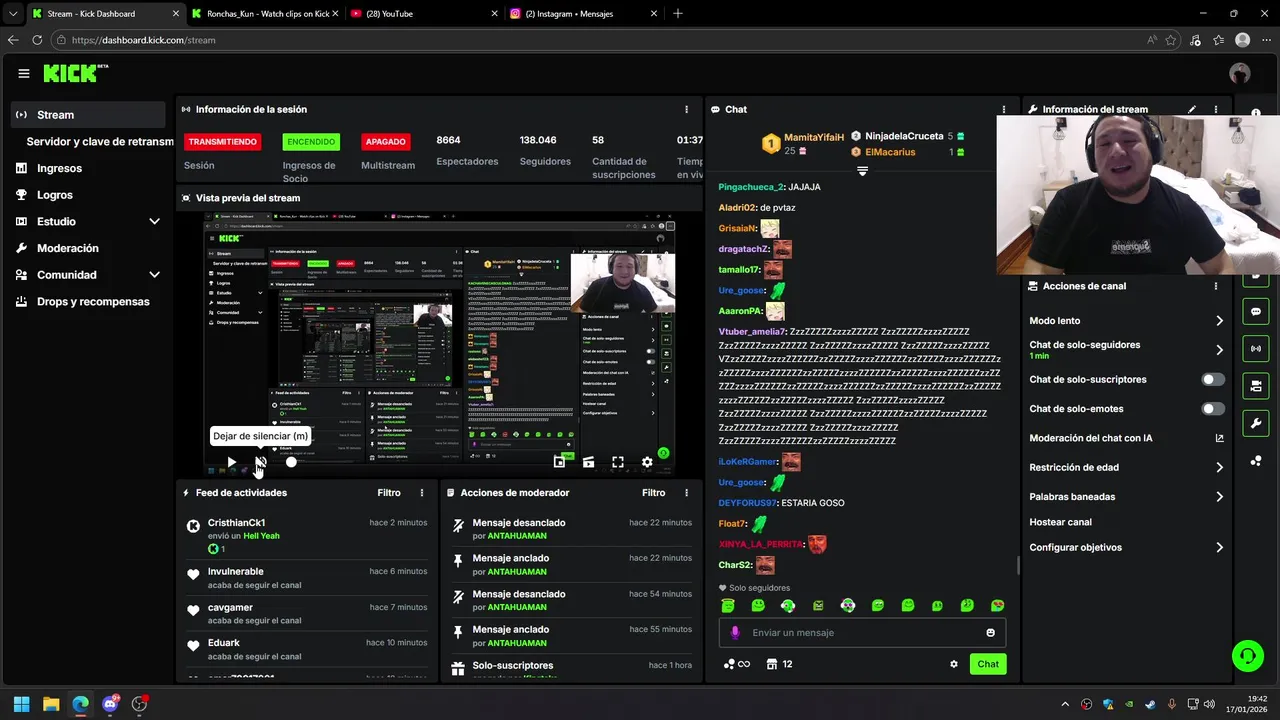Image resolution: width=1280 pixels, height=720 pixels.
Task: Switch to YouTube browser tab
Action: point(424,14)
